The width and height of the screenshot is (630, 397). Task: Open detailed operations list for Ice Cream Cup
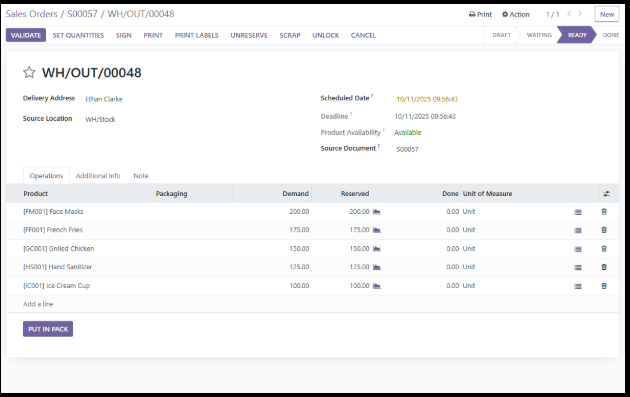point(578,286)
